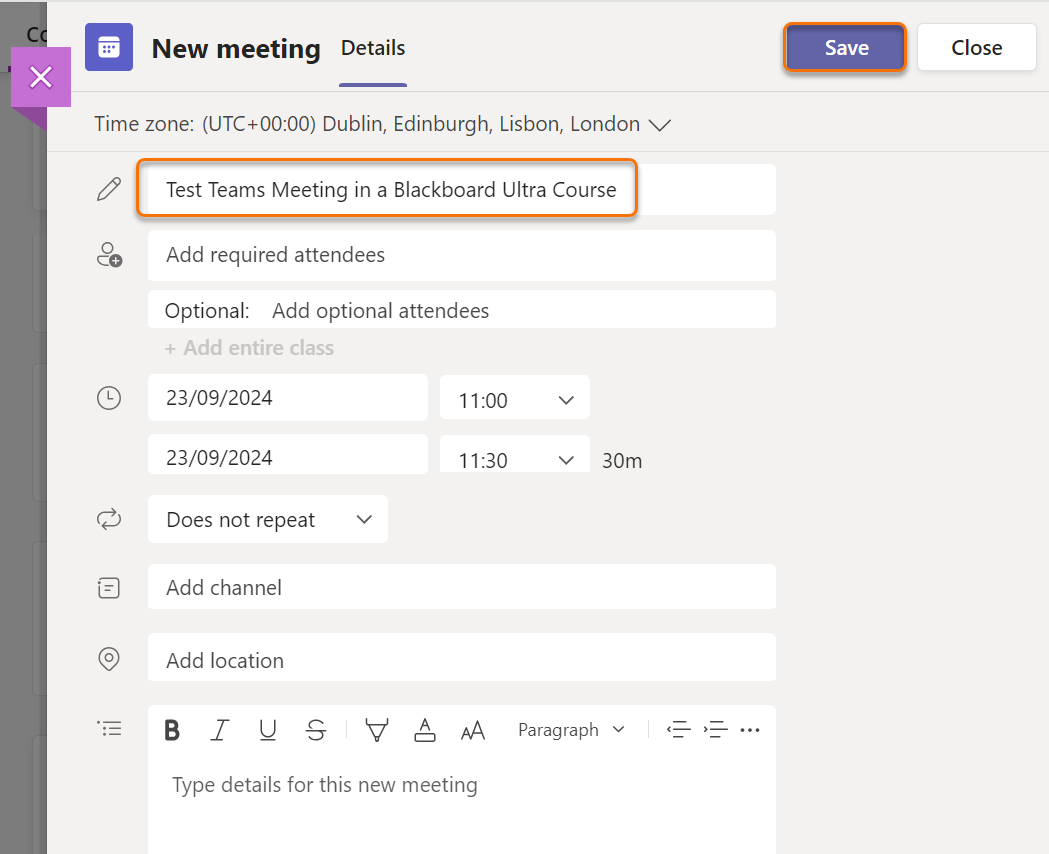Open more formatting options ellipsis
Image resolution: width=1049 pixels, height=854 pixels.
[x=750, y=730]
